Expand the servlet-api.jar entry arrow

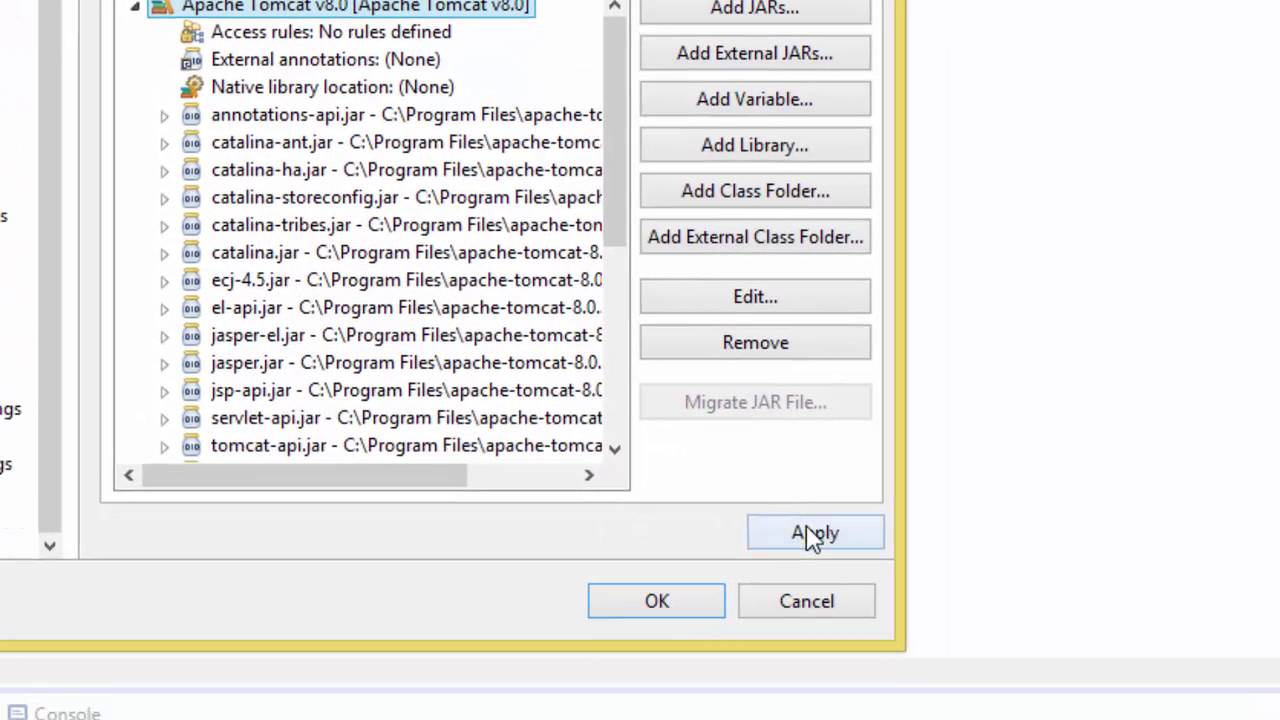164,419
